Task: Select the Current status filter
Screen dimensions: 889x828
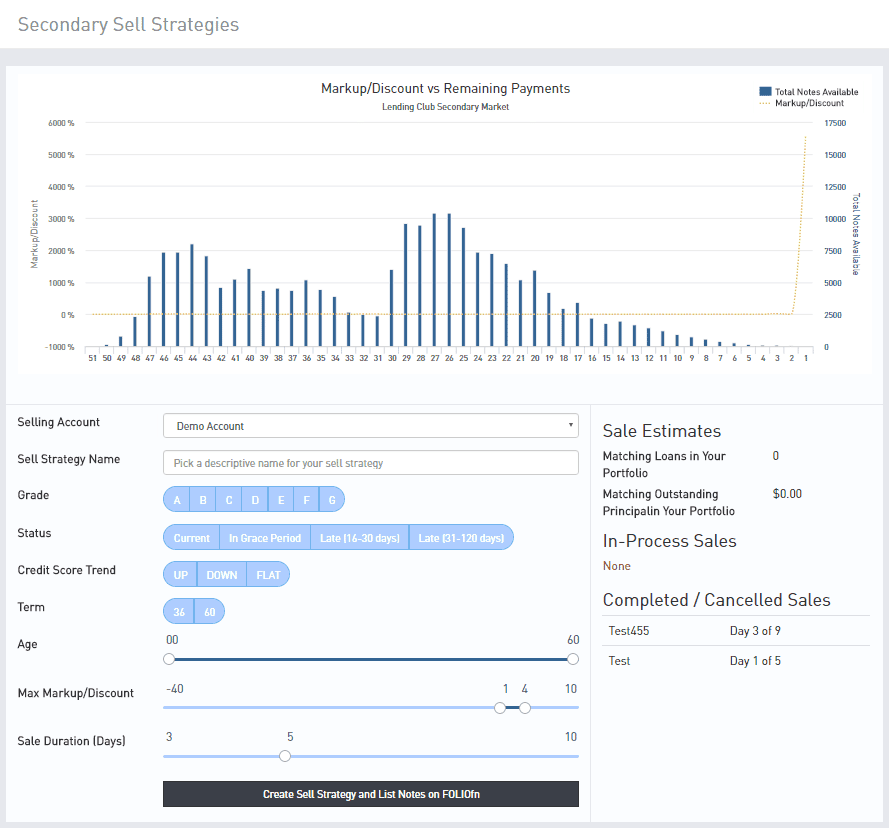Action: point(191,538)
